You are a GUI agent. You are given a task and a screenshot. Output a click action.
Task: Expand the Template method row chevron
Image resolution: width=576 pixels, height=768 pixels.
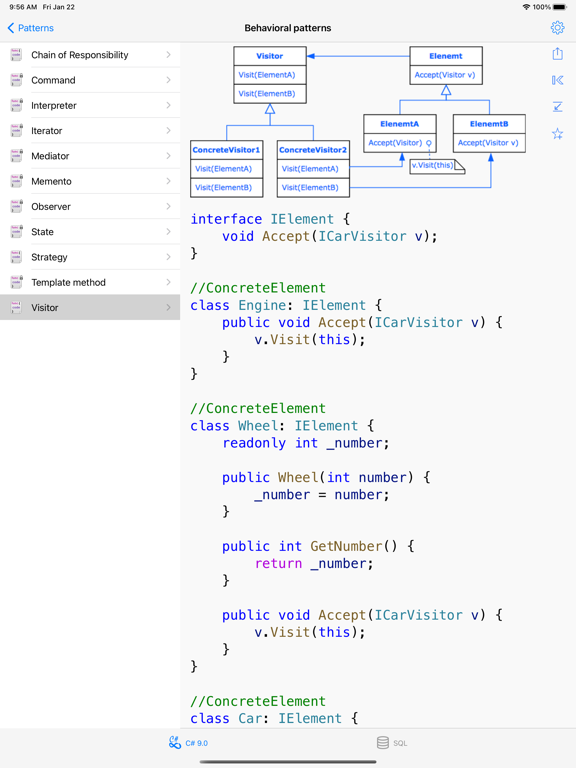pos(168,282)
